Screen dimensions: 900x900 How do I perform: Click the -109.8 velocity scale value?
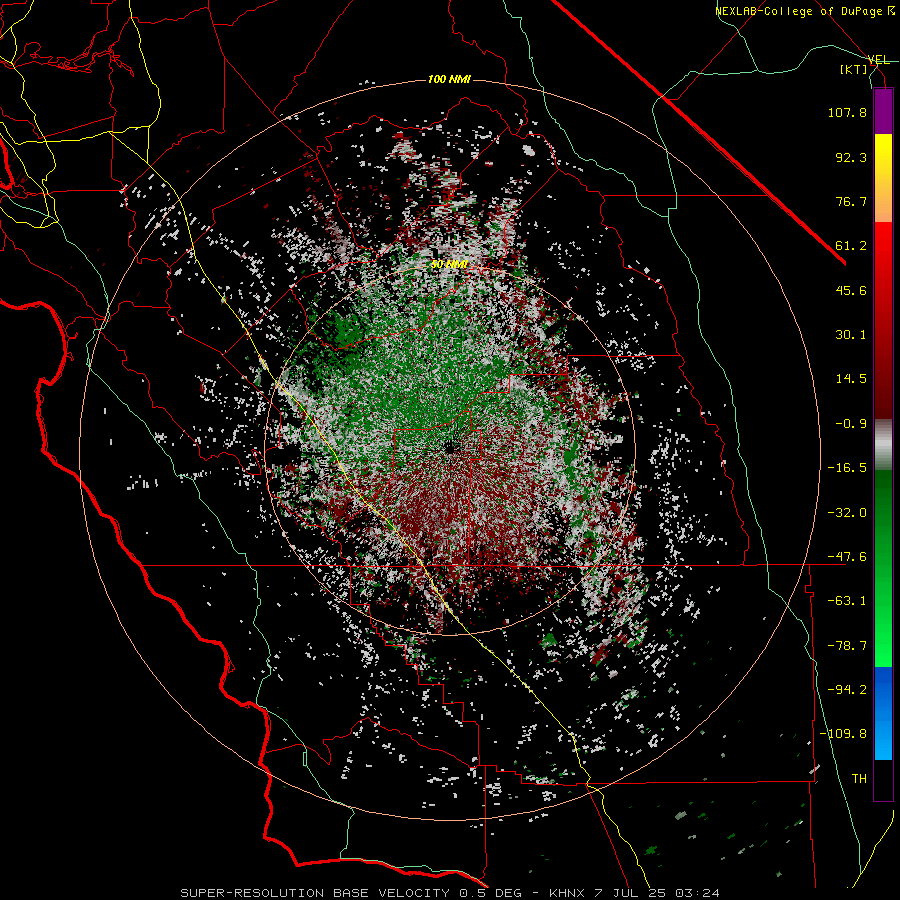843,734
